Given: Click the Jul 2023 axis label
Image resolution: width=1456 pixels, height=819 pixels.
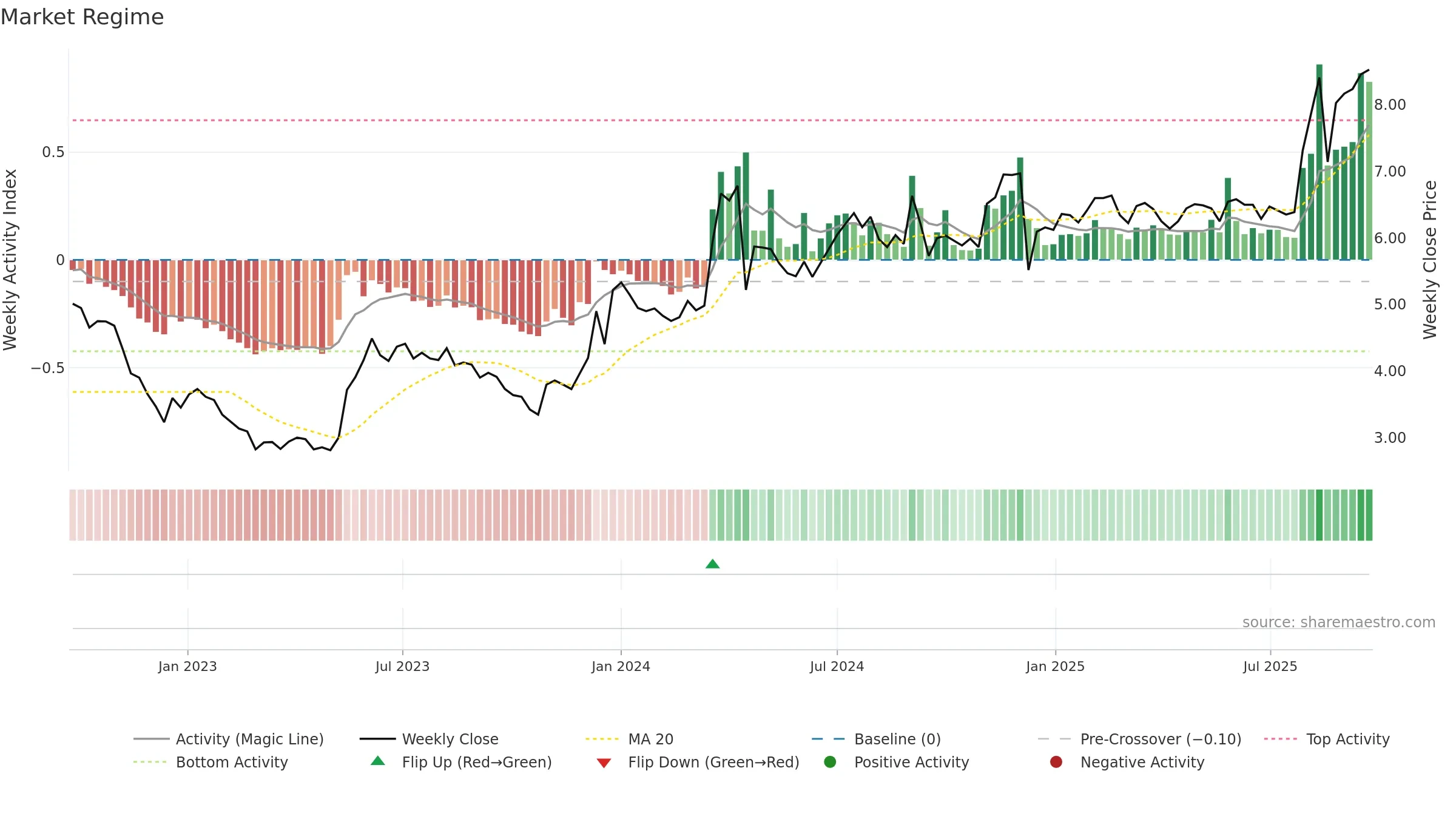Looking at the screenshot, I should pyautogui.click(x=402, y=666).
